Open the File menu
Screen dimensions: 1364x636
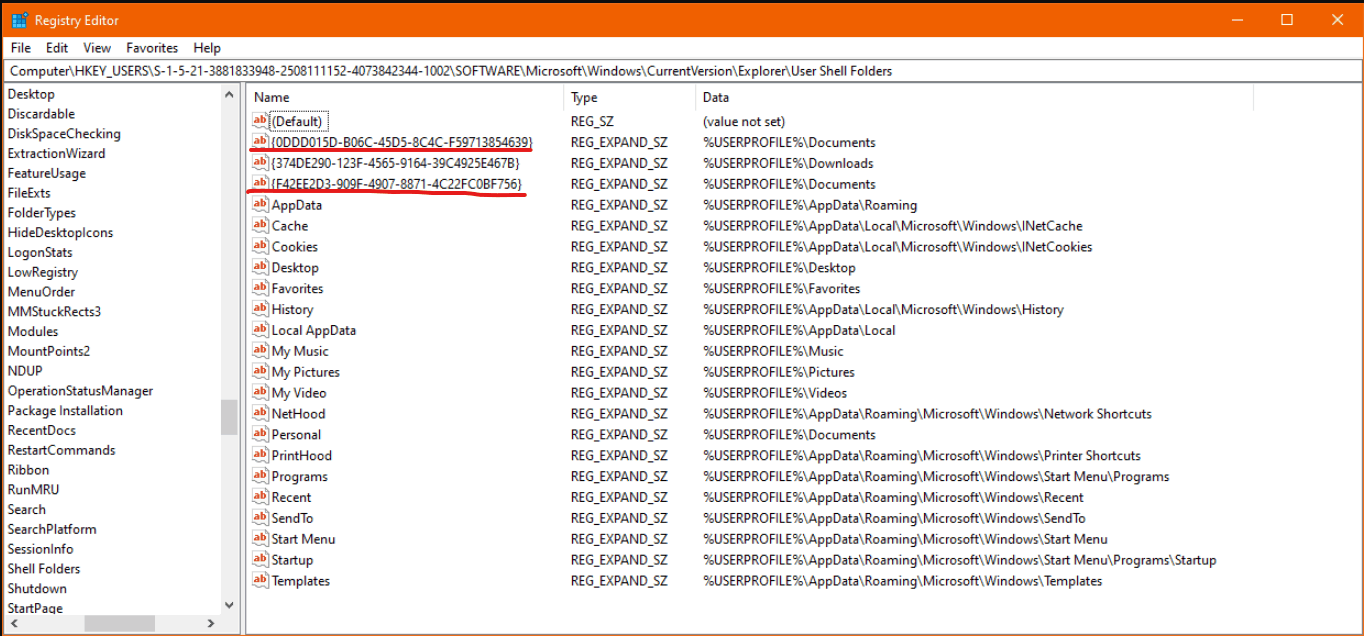coord(21,48)
